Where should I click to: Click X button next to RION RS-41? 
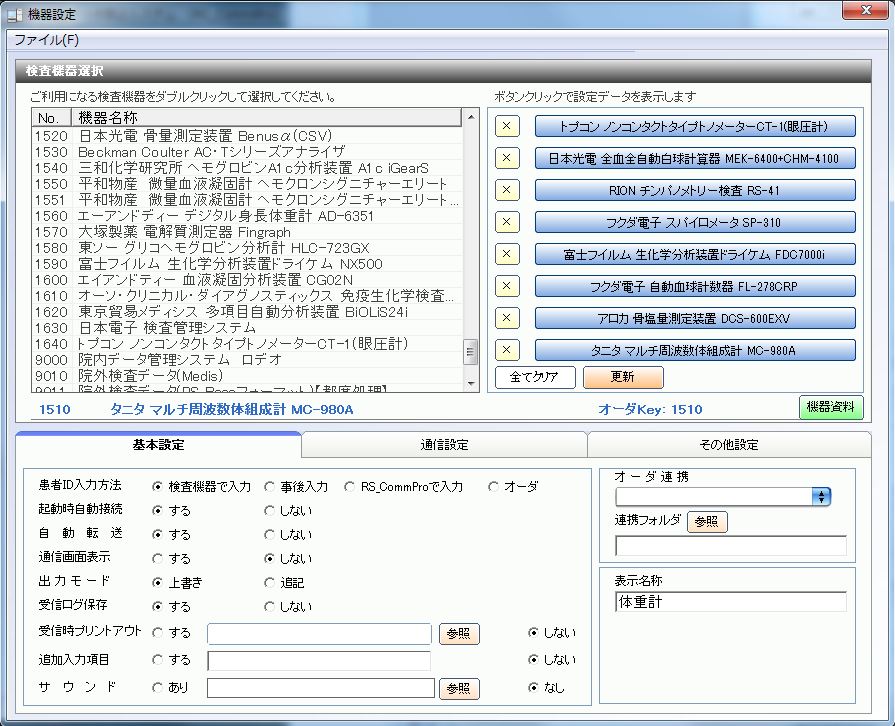[x=507, y=190]
